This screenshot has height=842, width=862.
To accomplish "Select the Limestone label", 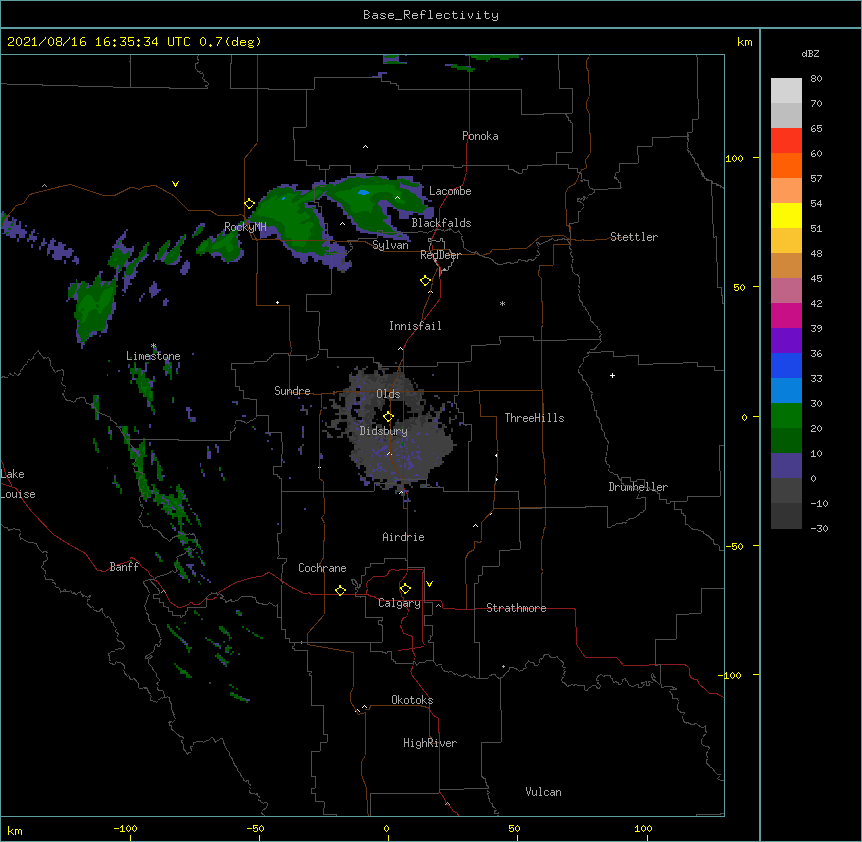I will tap(153, 356).
